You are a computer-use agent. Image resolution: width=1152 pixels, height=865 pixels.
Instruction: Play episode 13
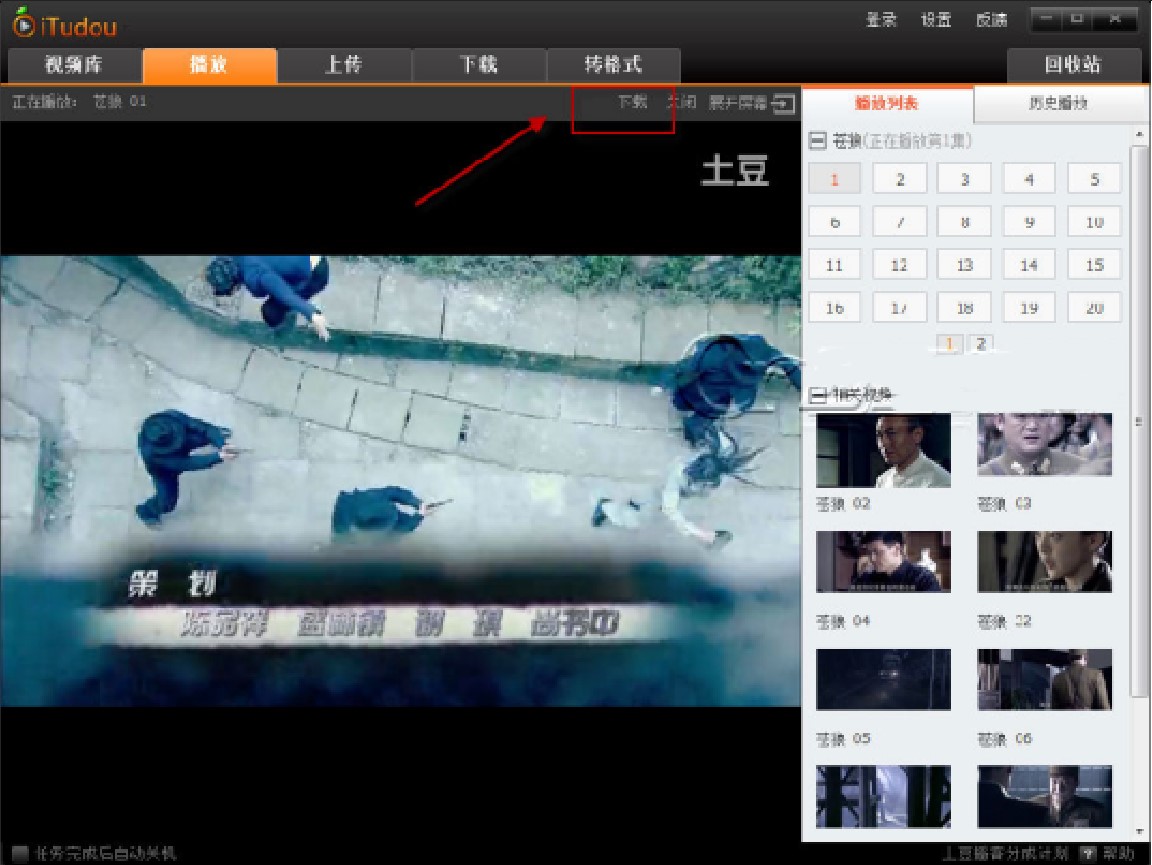coord(965,265)
